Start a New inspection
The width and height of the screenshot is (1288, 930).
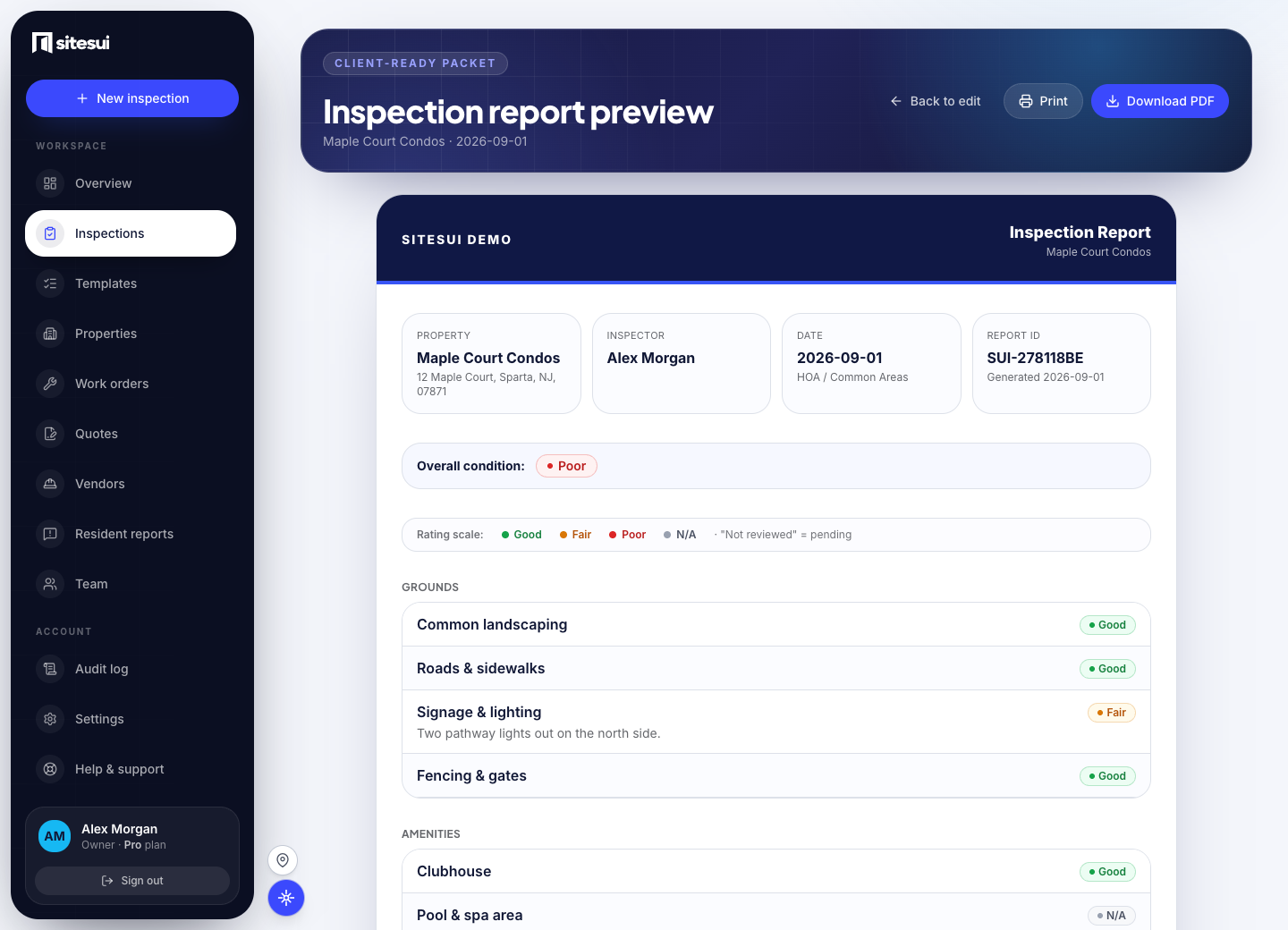(132, 98)
